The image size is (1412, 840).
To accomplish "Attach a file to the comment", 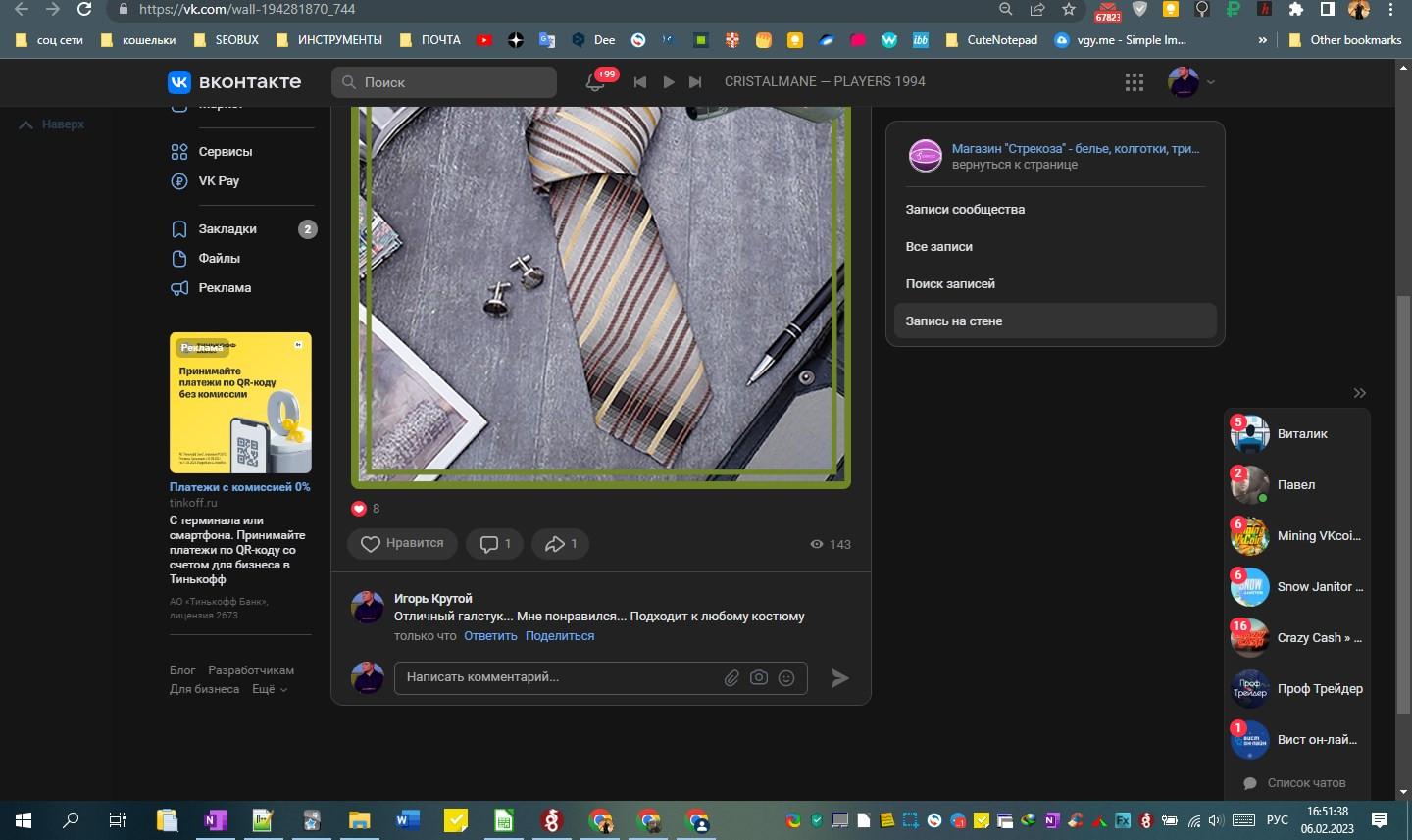I will point(731,678).
